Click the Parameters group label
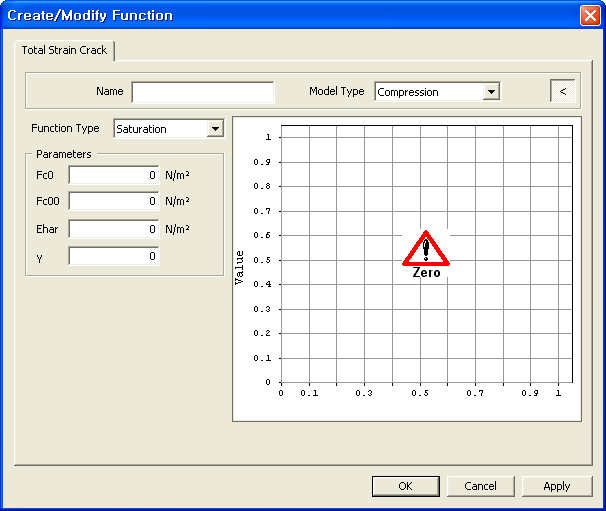Screen dimensions: 606x511 coord(64,154)
